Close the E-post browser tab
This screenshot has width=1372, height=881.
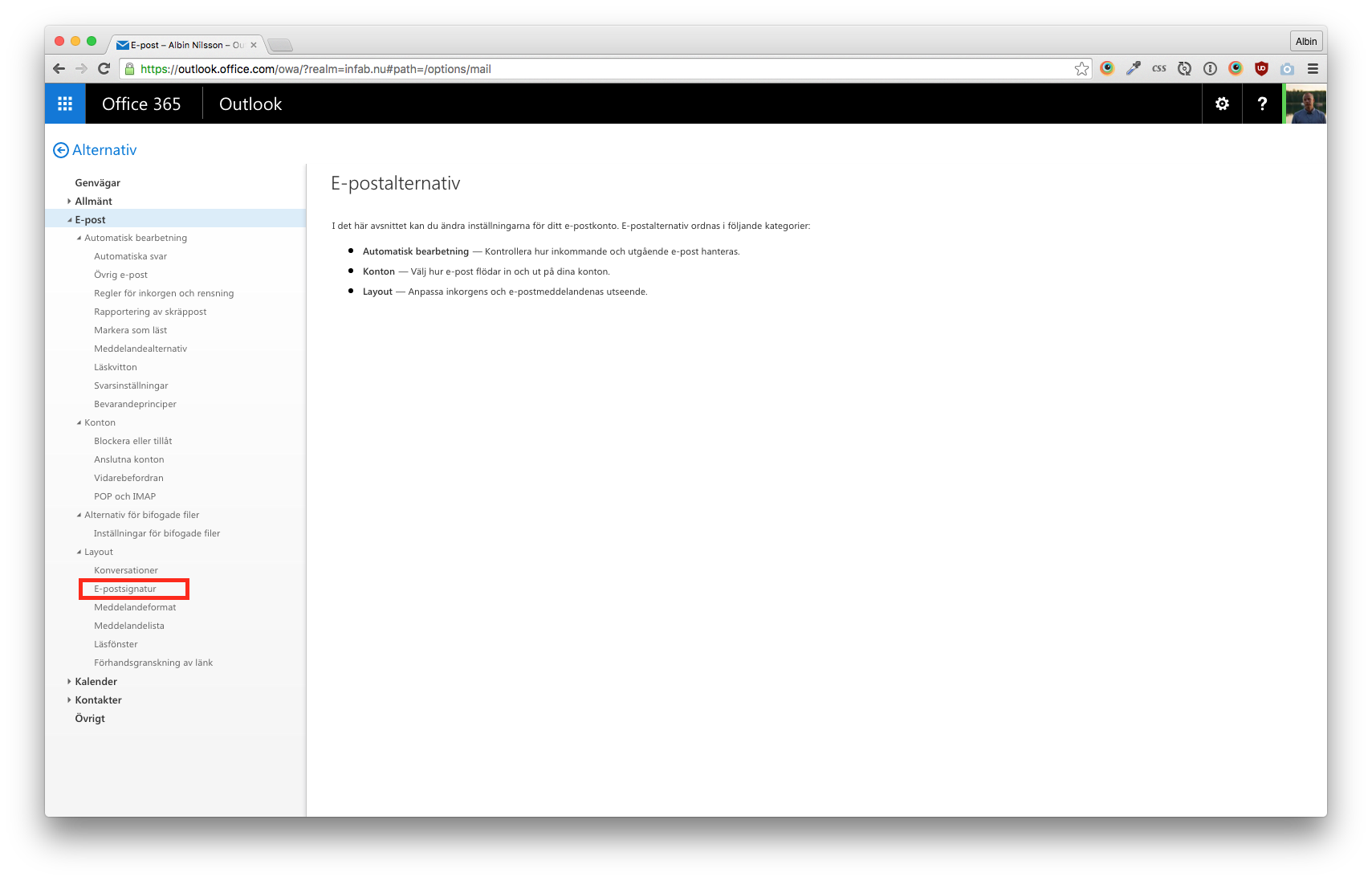pyautogui.click(x=254, y=45)
